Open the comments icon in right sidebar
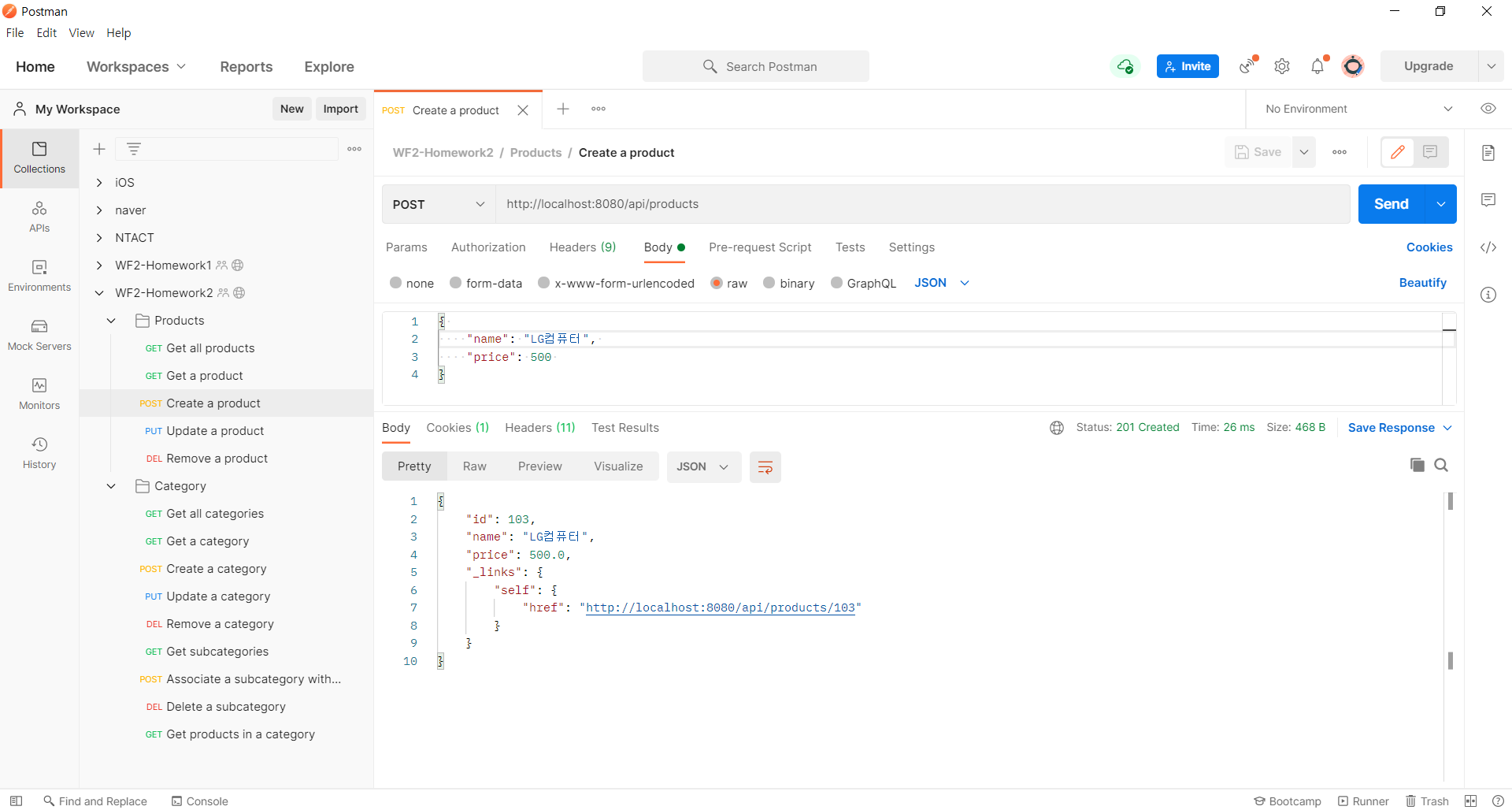The height and width of the screenshot is (810, 1512). tap(1488, 200)
